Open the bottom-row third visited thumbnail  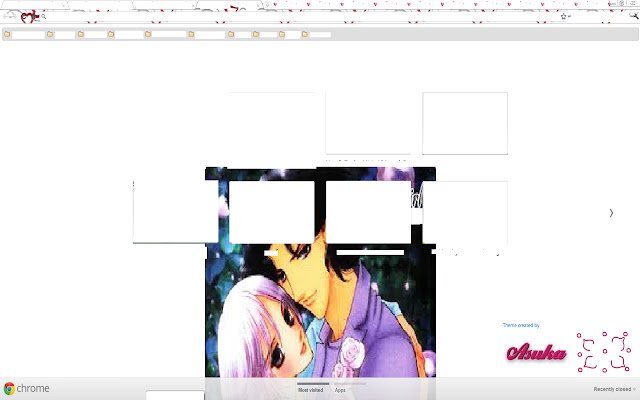coord(368,212)
